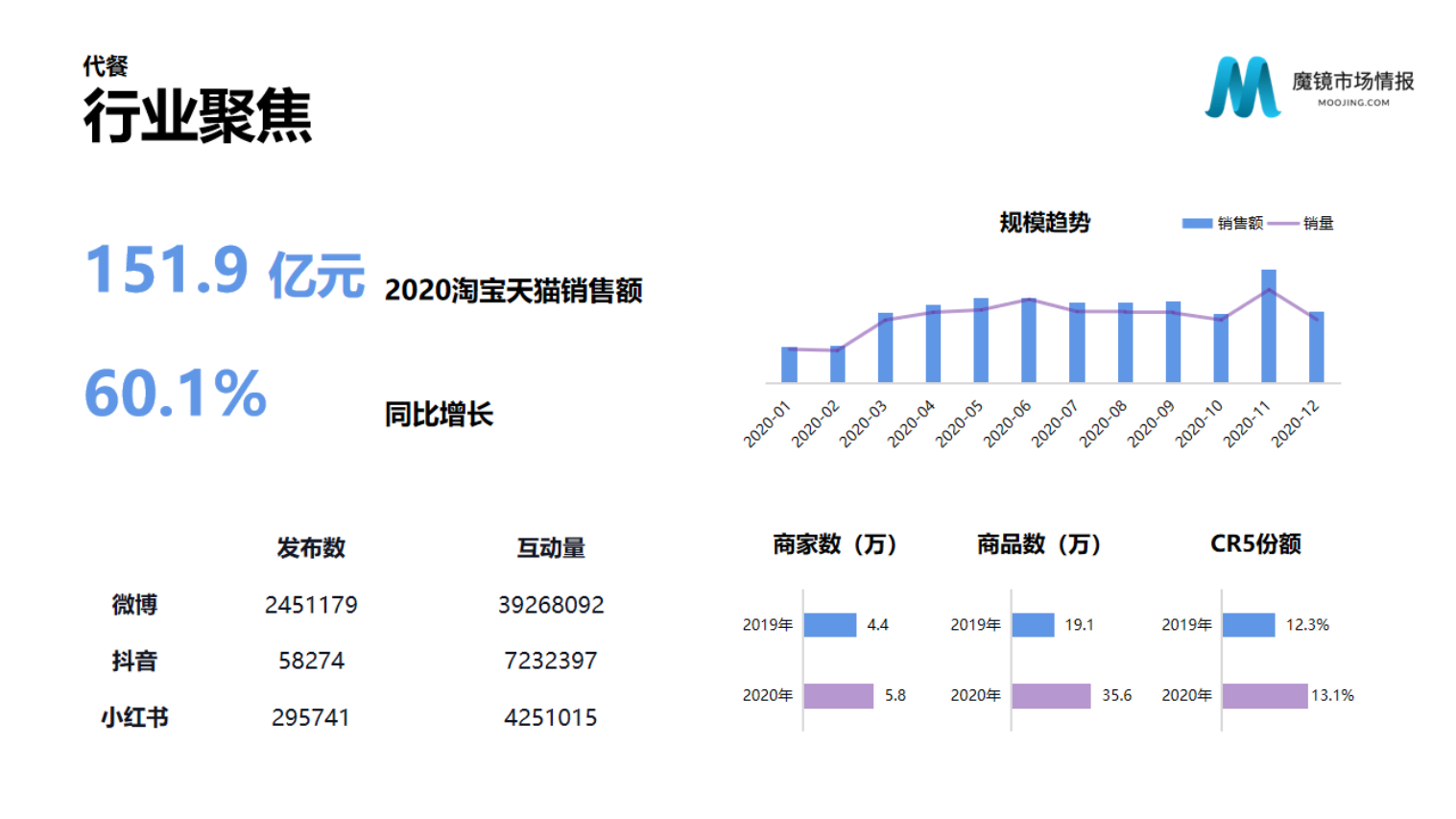Select the tallest bar for 2020-11
This screenshot has height=819, width=1456.
(x=1268, y=326)
